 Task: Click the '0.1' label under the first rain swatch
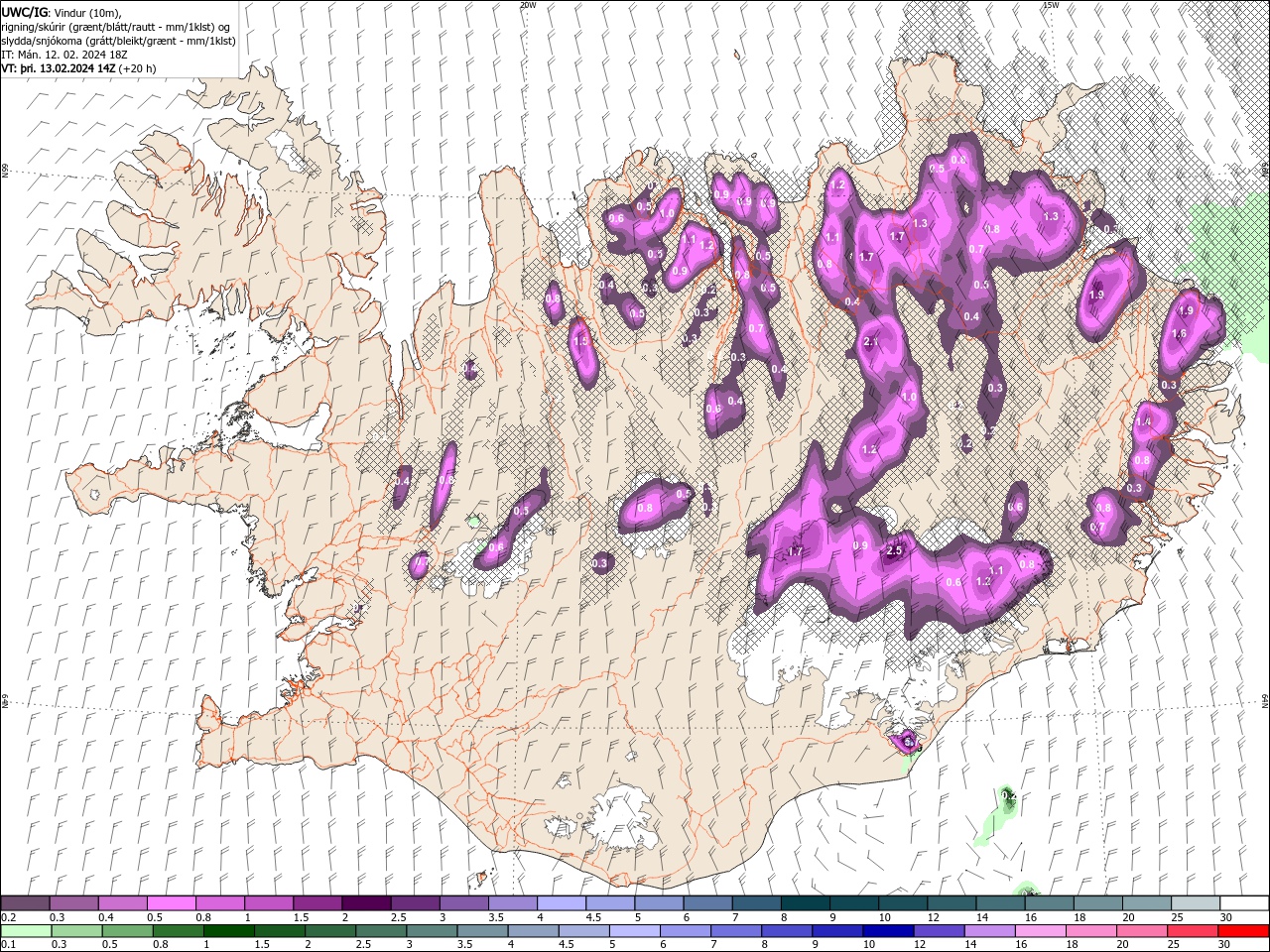click(8, 945)
